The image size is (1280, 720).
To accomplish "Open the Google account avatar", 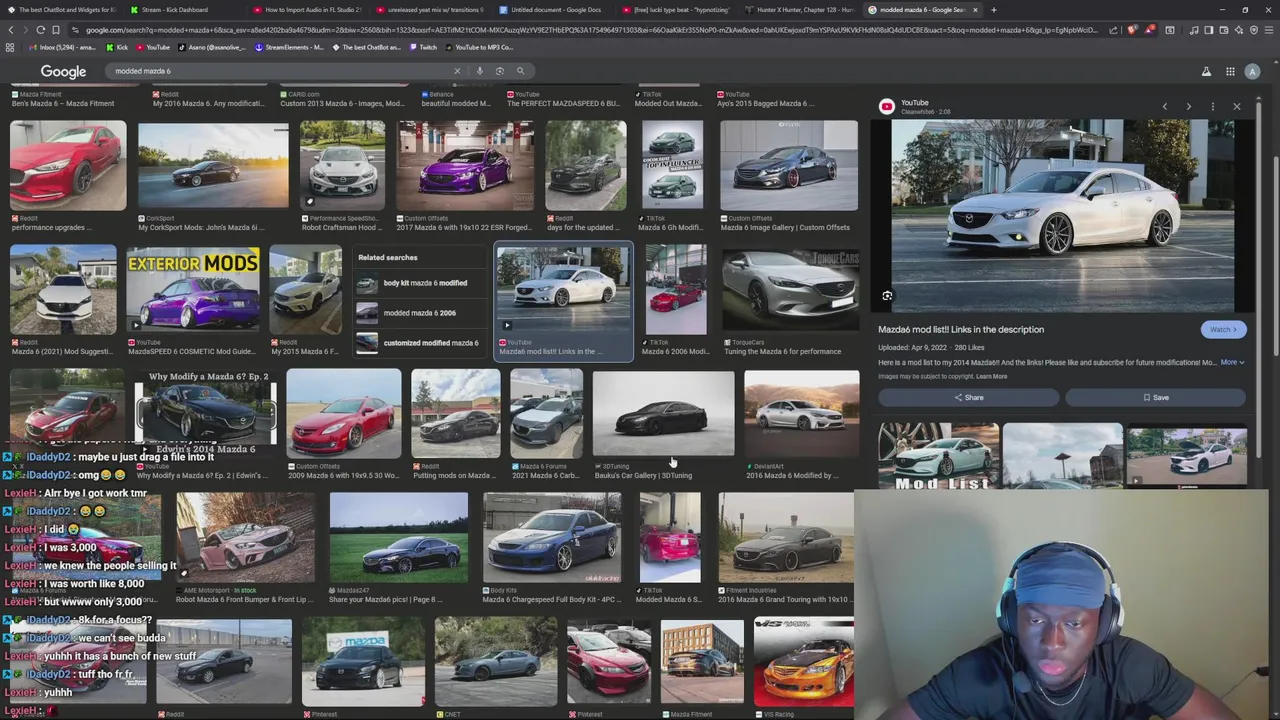I will pos(1252,71).
